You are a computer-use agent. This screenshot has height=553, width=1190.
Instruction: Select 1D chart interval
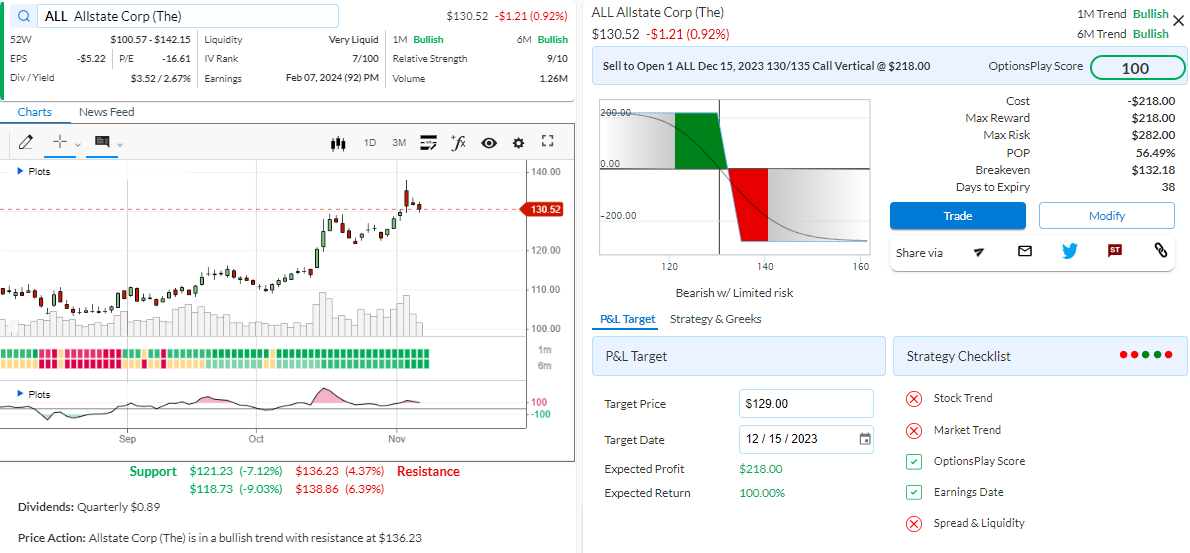pyautogui.click(x=370, y=143)
